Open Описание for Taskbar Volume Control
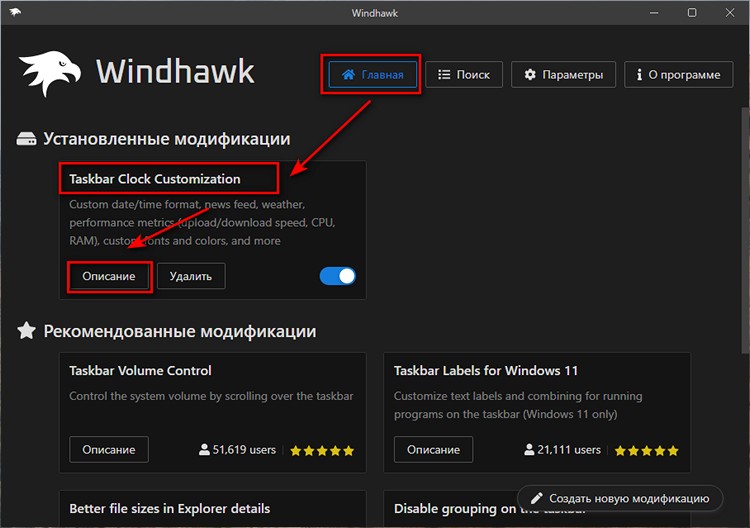 pyautogui.click(x=109, y=450)
